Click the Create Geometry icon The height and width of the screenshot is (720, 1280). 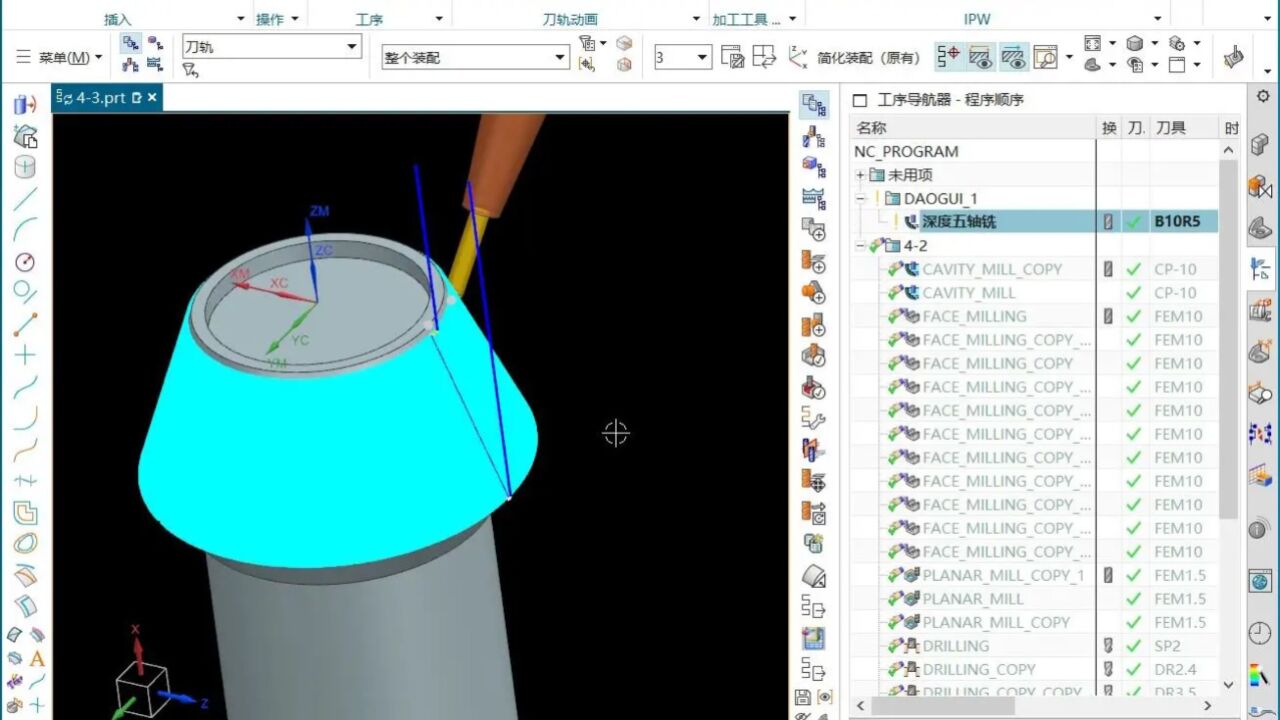814,294
